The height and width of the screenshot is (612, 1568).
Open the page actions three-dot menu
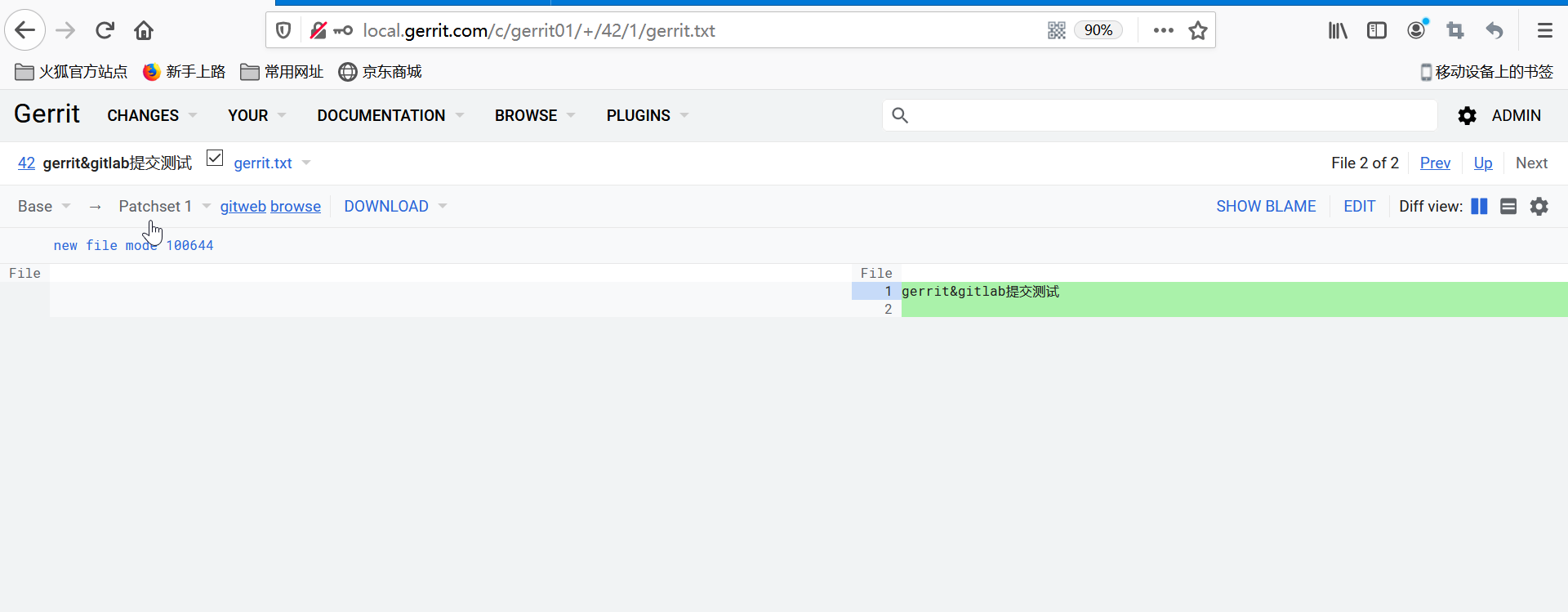[x=1164, y=30]
